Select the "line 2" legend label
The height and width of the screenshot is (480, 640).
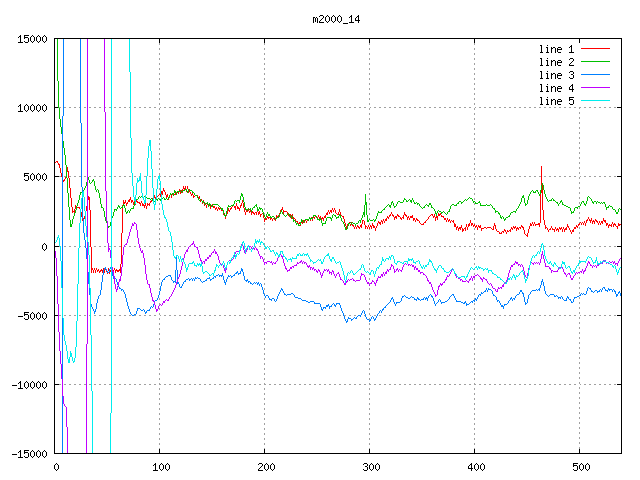click(556, 62)
